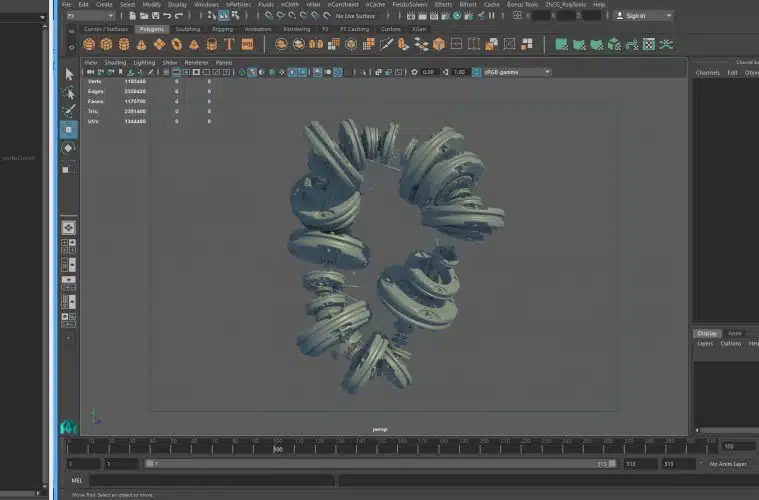Choose the Paint Selection brush tool
Image resolution: width=759 pixels, height=500 pixels.
(x=69, y=111)
